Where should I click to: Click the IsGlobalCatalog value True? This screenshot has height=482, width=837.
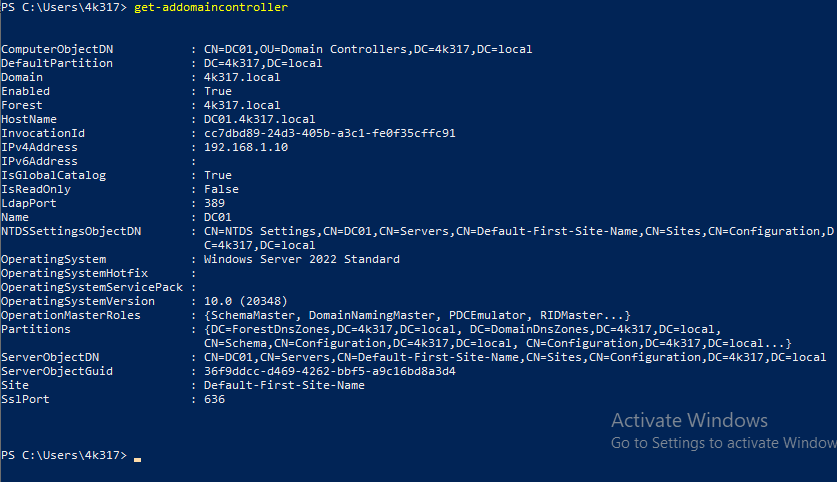pyautogui.click(x=217, y=175)
